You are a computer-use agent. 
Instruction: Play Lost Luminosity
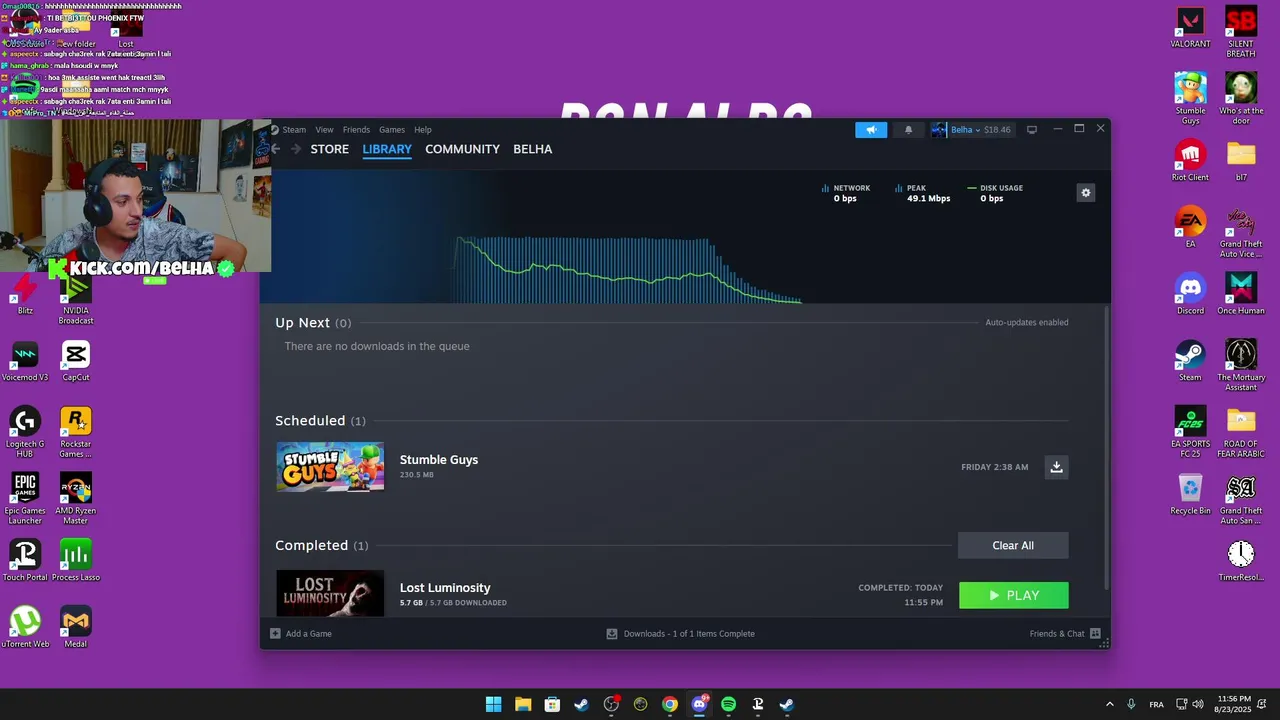1013,595
